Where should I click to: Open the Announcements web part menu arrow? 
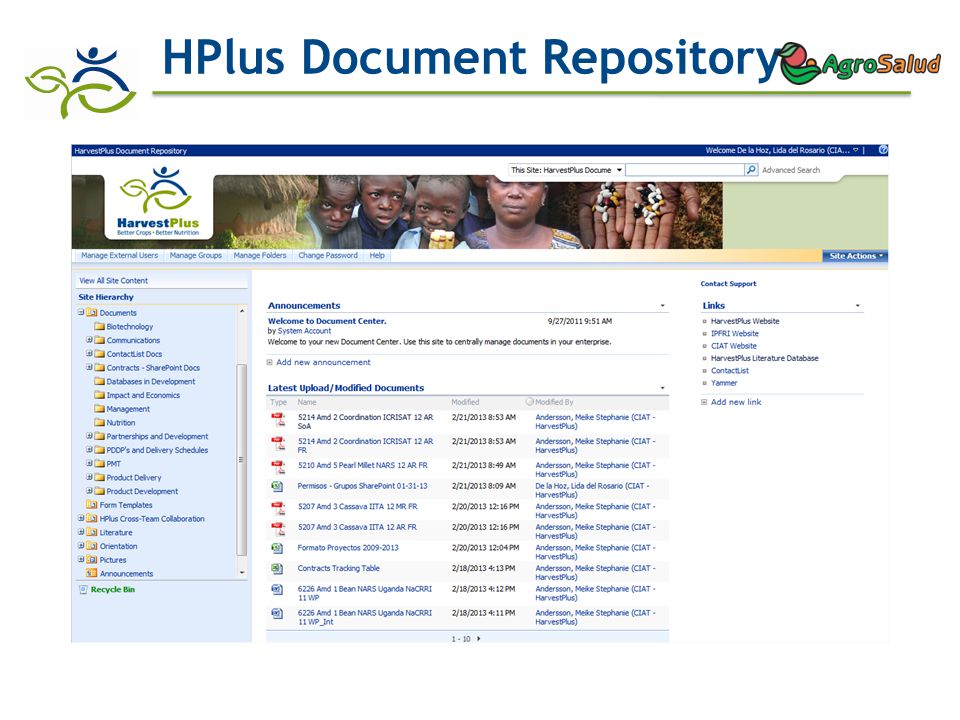coord(662,306)
